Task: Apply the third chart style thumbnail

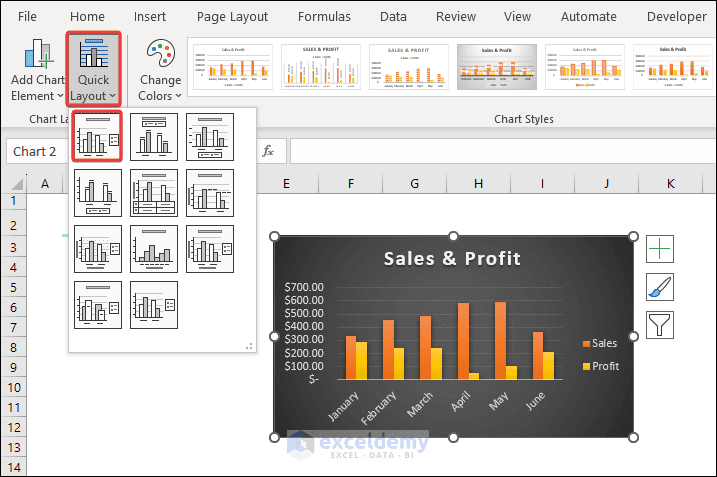Action: (409, 67)
